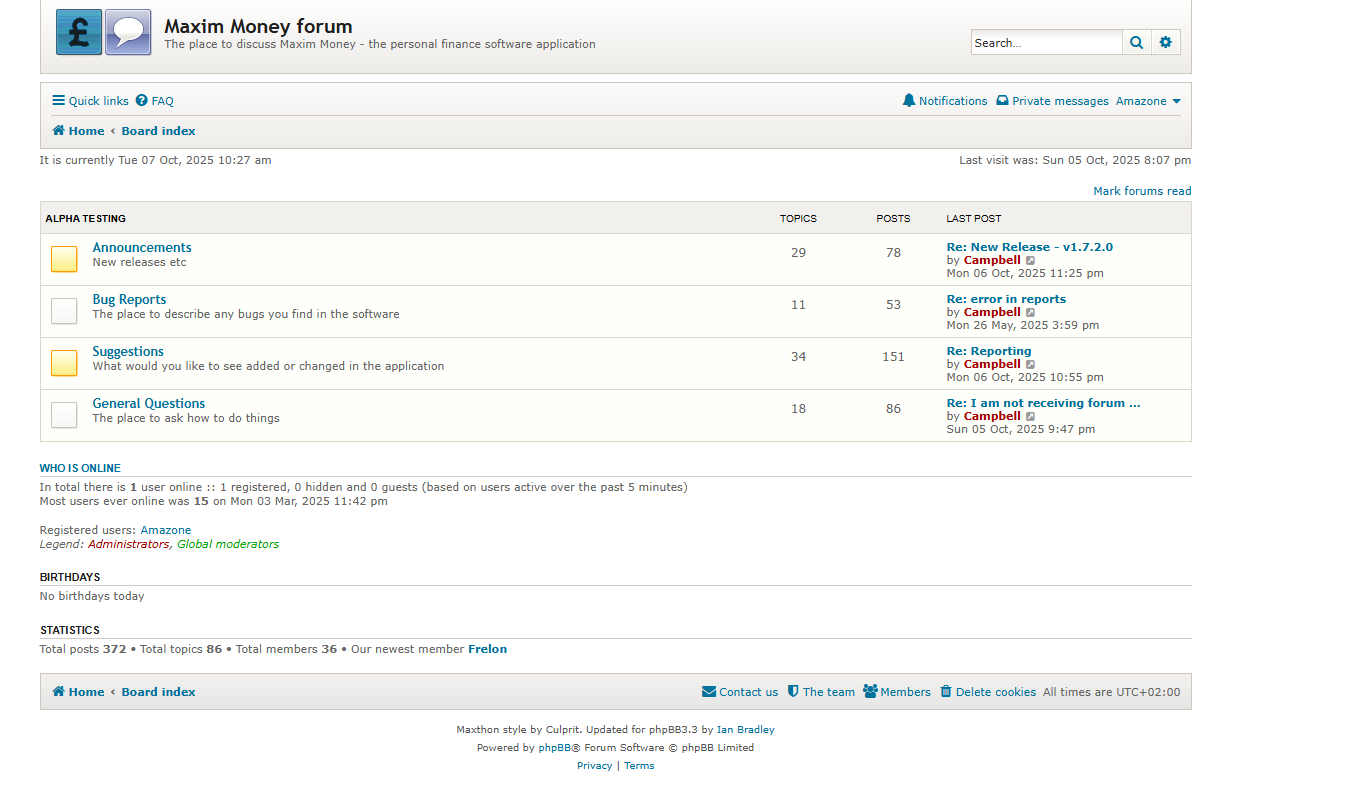Open Notifications bell icon

pyautogui.click(x=908, y=101)
